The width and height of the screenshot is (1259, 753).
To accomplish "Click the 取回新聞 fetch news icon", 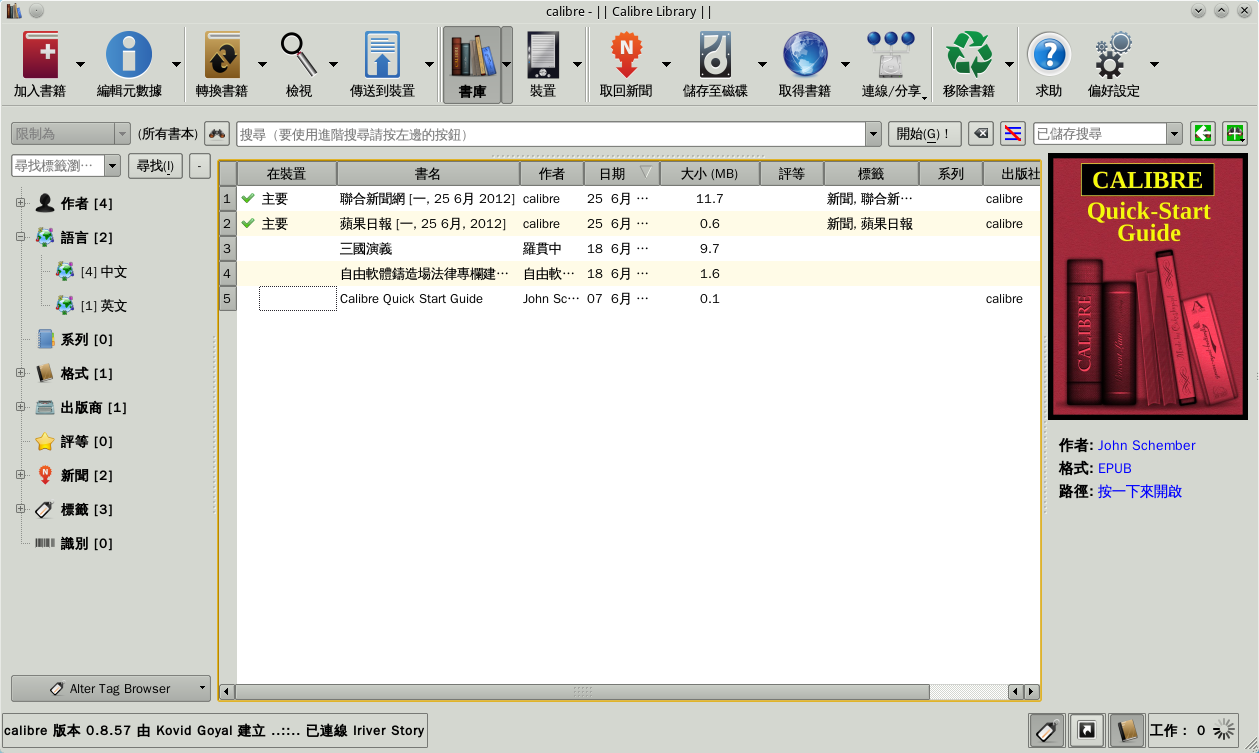I will point(626,55).
